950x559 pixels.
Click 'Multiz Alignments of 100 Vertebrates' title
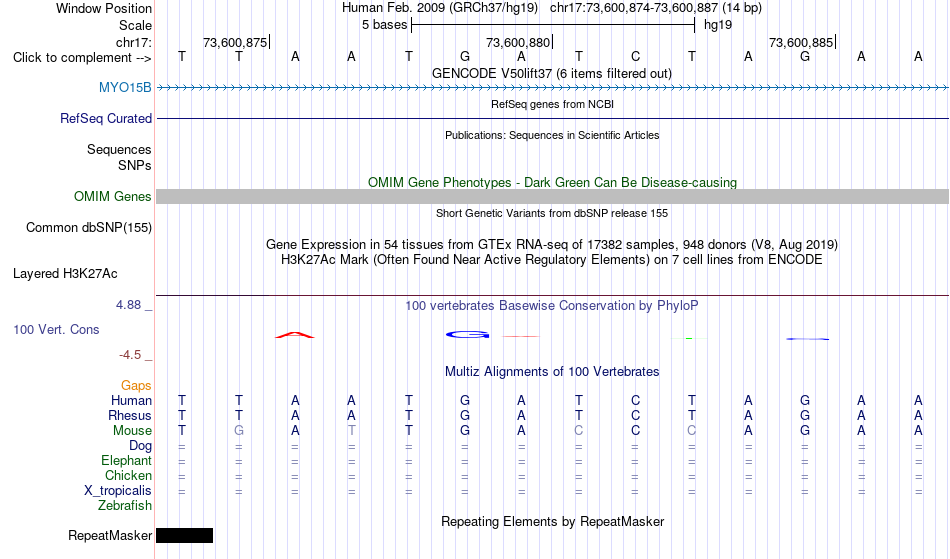click(552, 372)
